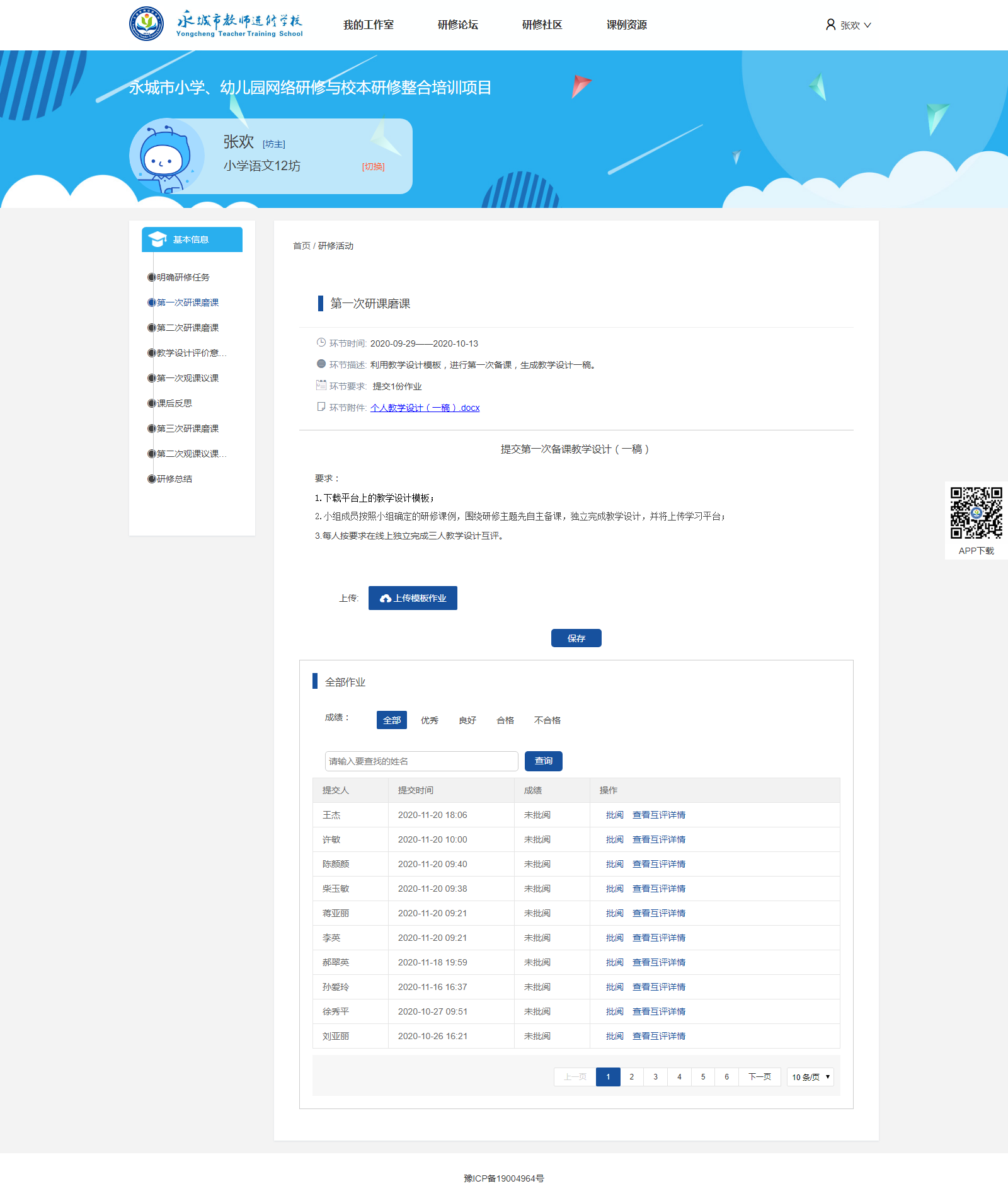Open the 个人教学设计（一稿）.docx attachment link
The height and width of the screenshot is (1203, 1008).
point(425,408)
